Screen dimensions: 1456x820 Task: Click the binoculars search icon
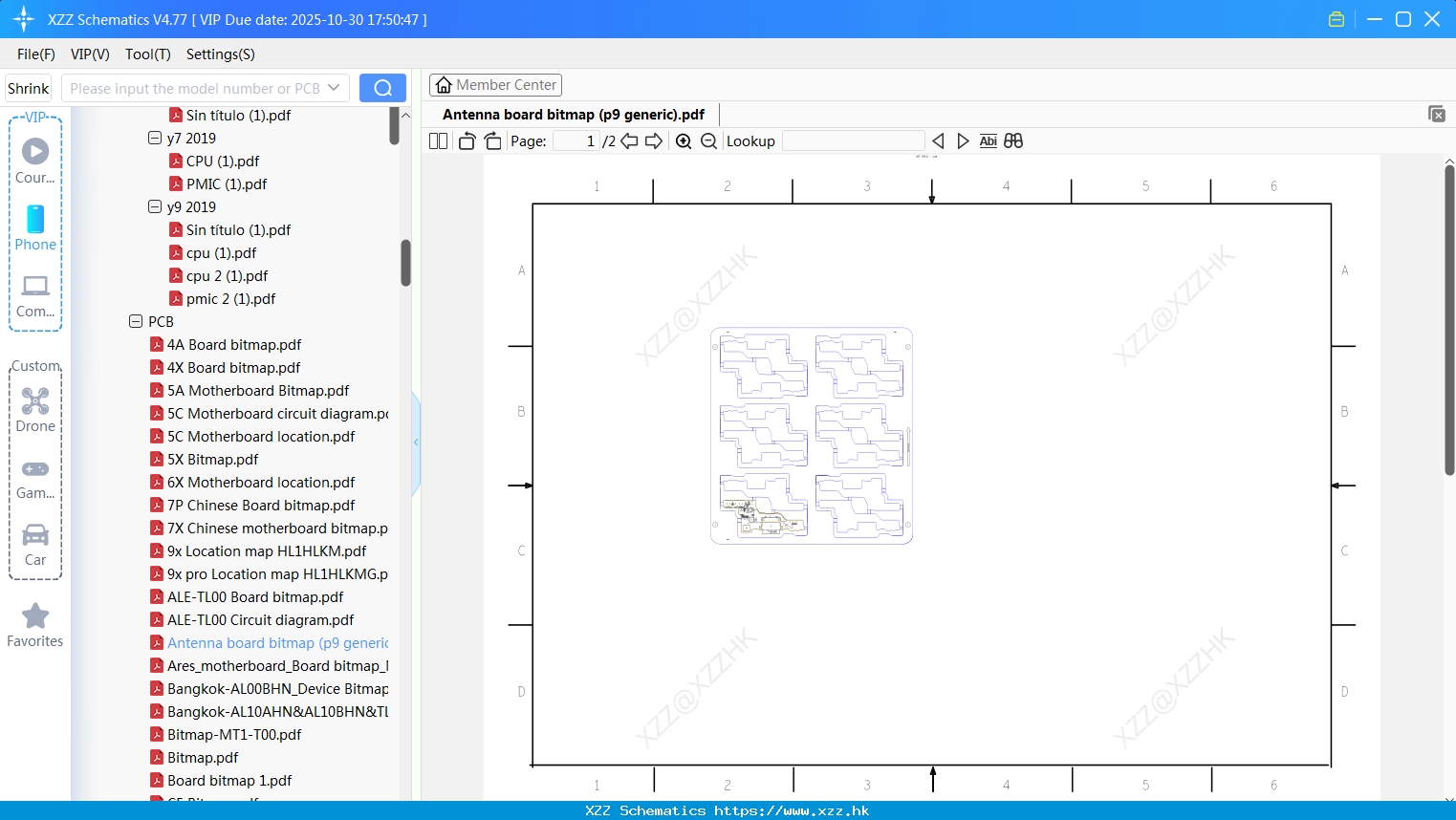[x=1013, y=141]
